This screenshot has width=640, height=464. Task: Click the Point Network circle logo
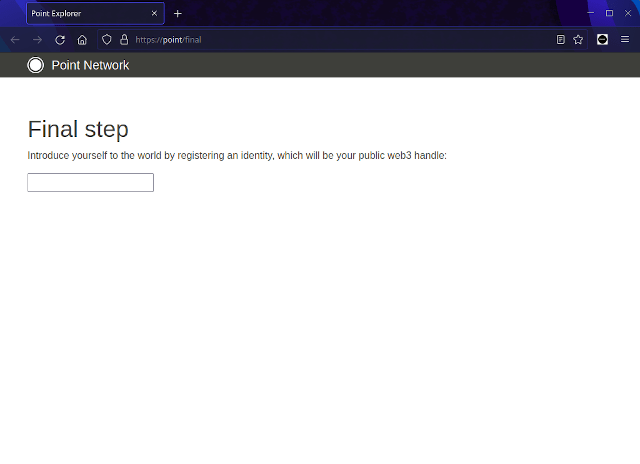[x=36, y=65]
